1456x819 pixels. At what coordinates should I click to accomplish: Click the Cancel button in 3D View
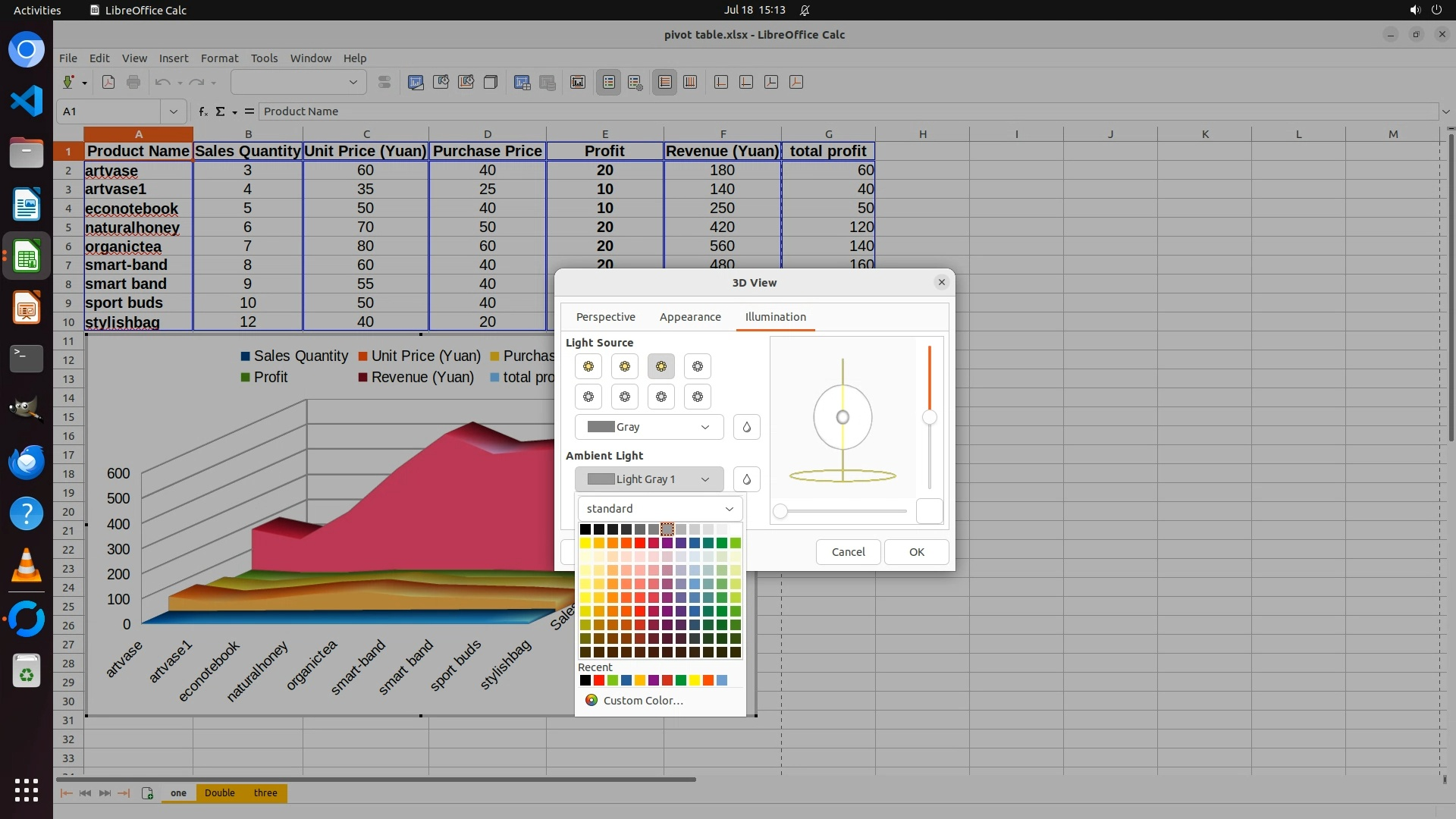tap(847, 552)
